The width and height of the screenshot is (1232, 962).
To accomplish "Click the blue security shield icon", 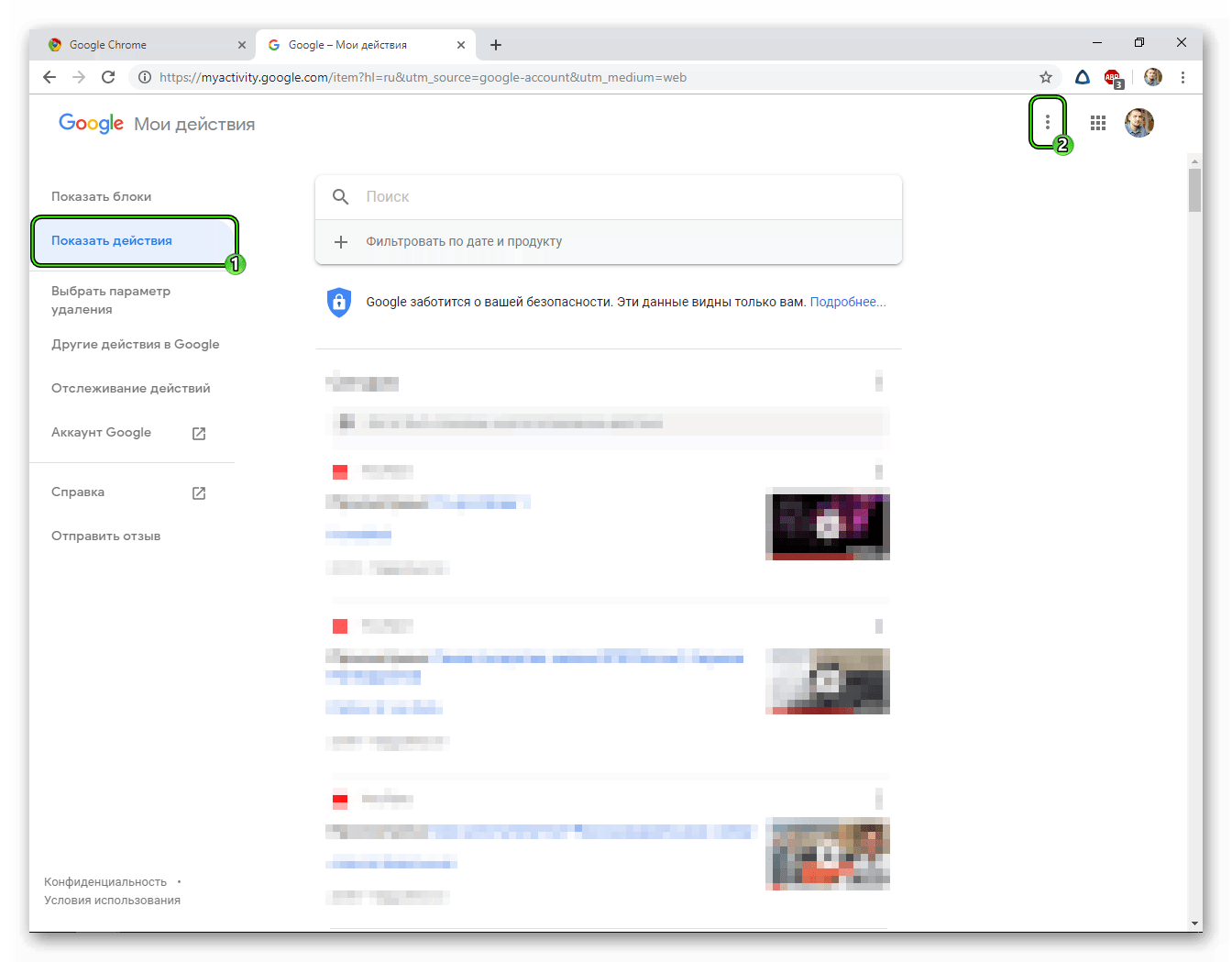I will click(x=339, y=302).
